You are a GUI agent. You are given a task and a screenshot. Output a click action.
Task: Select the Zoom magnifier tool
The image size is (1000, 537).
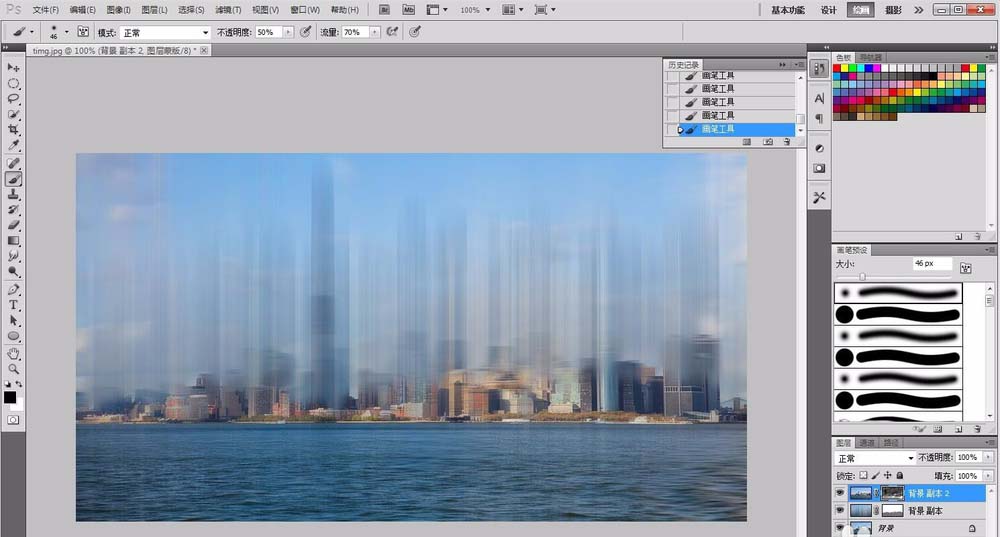tap(14, 369)
